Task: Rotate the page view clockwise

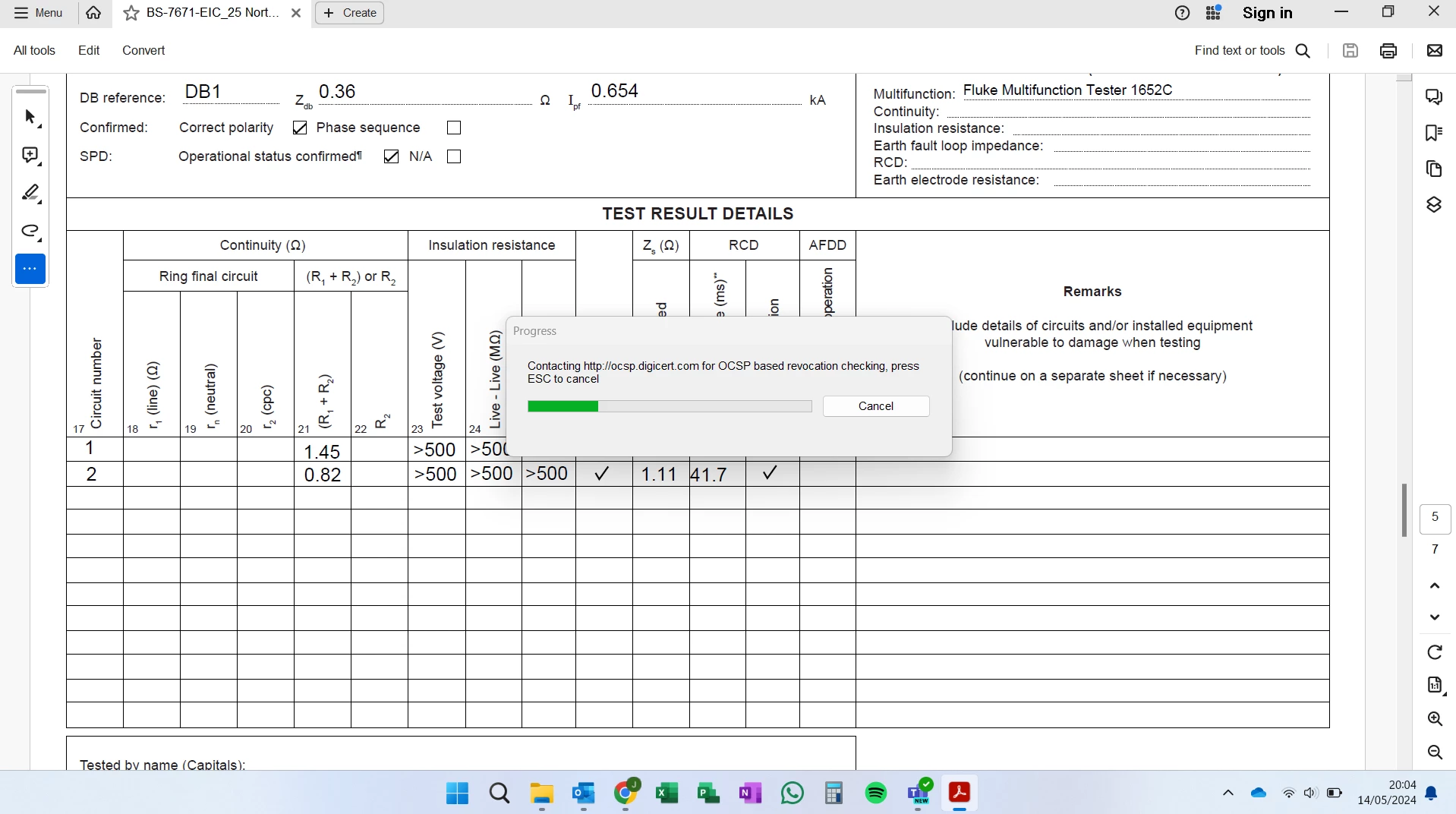Action: (x=1435, y=652)
